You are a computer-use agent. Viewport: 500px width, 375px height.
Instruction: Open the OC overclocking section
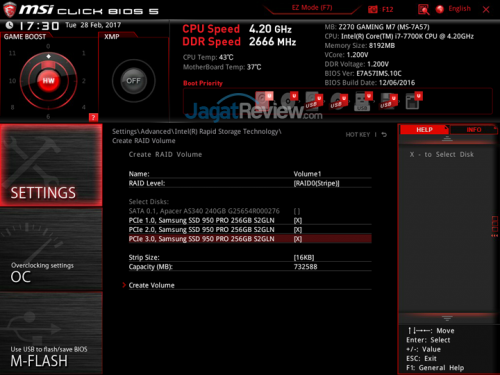[51, 249]
